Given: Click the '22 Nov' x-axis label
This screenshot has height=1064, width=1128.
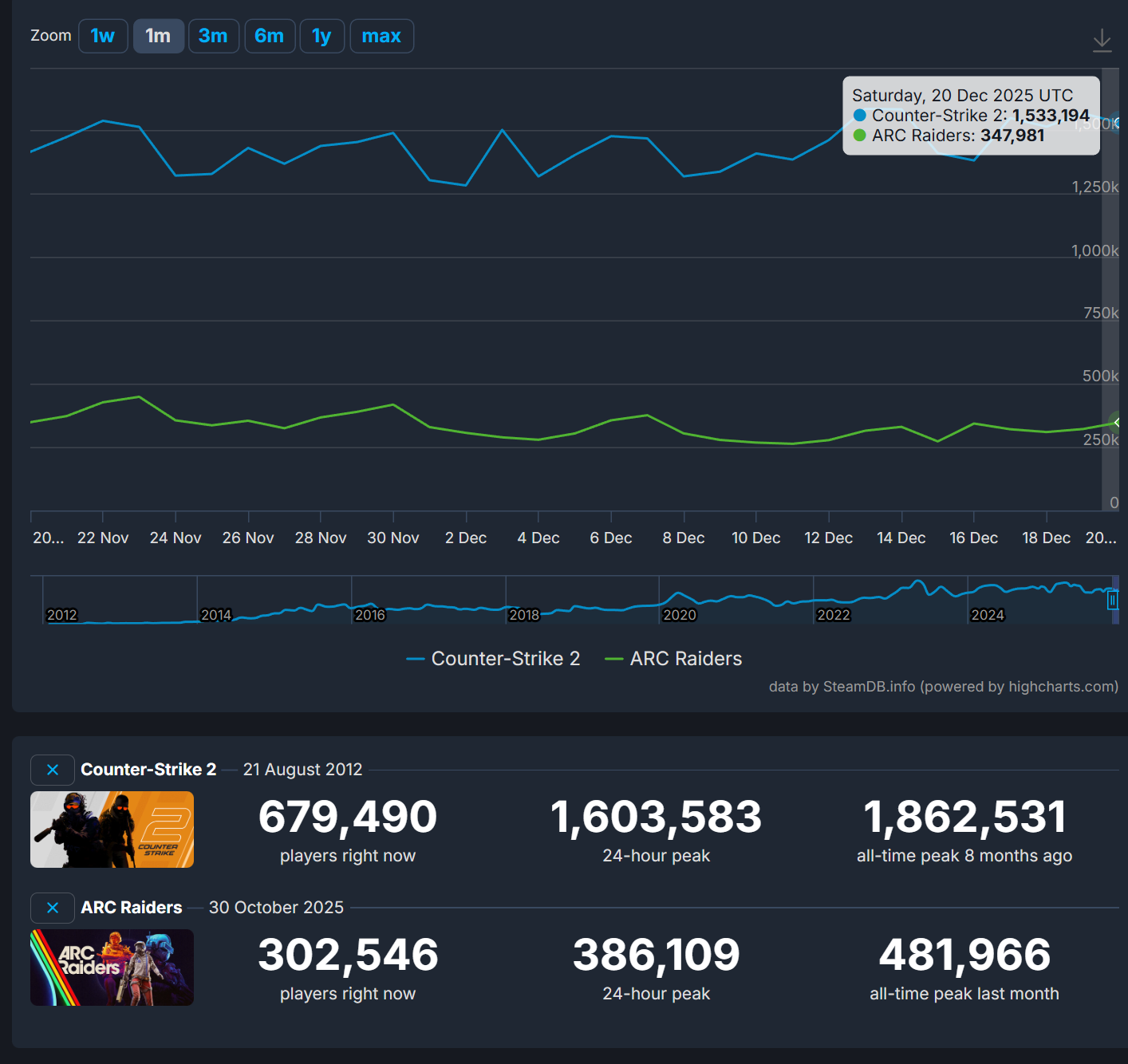Looking at the screenshot, I should [103, 538].
